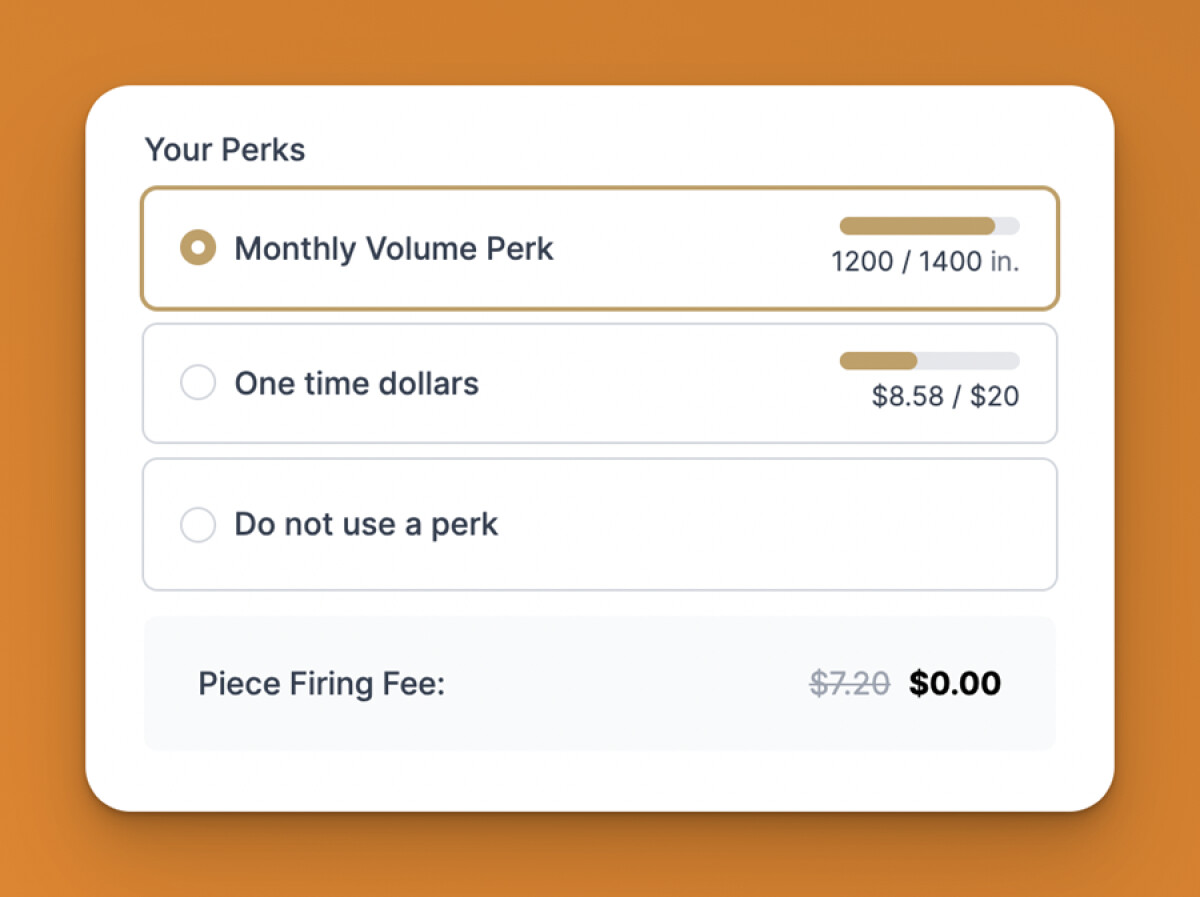Select the Monthly Volume Perk radio button

tap(198, 248)
